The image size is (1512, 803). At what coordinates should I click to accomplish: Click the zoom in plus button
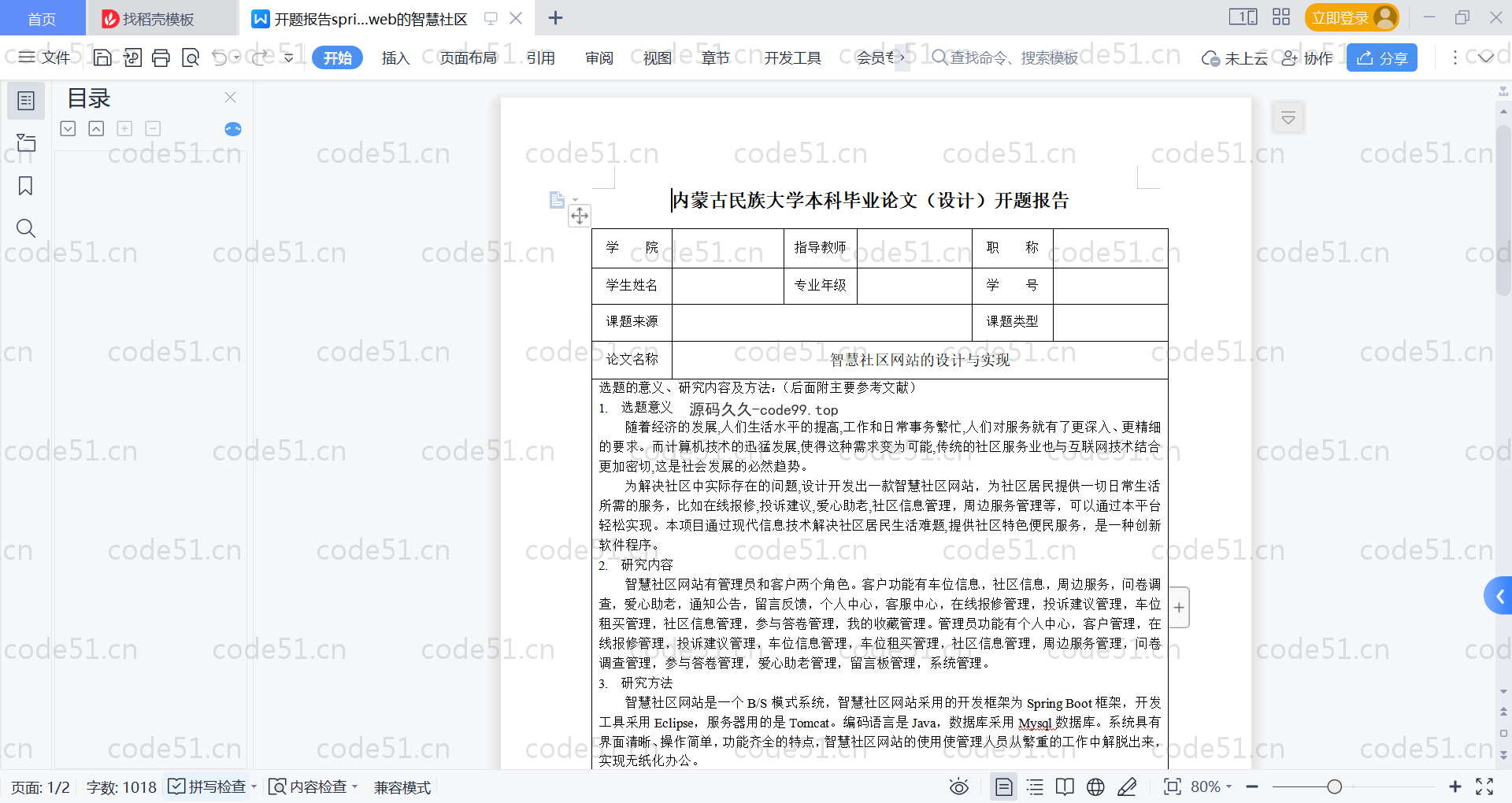coord(1455,786)
